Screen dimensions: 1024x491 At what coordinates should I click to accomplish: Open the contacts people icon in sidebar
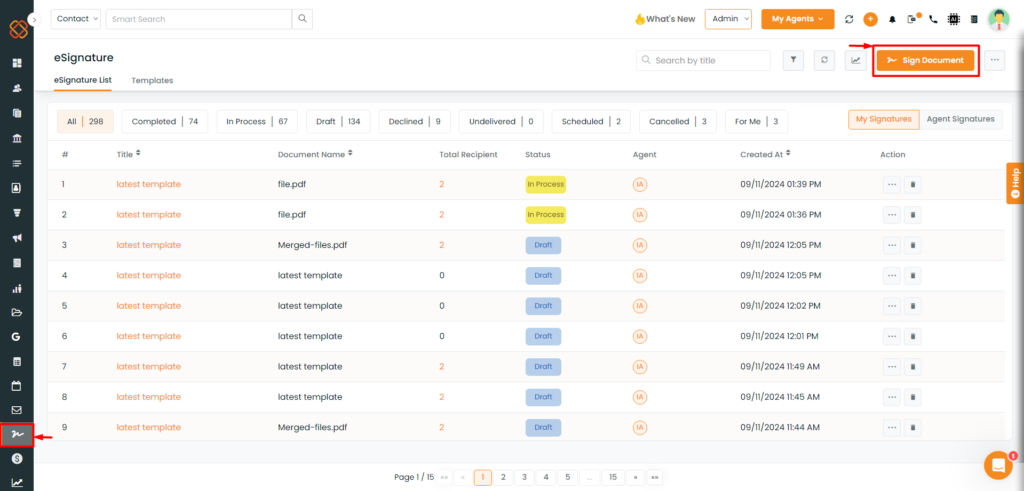click(x=17, y=88)
